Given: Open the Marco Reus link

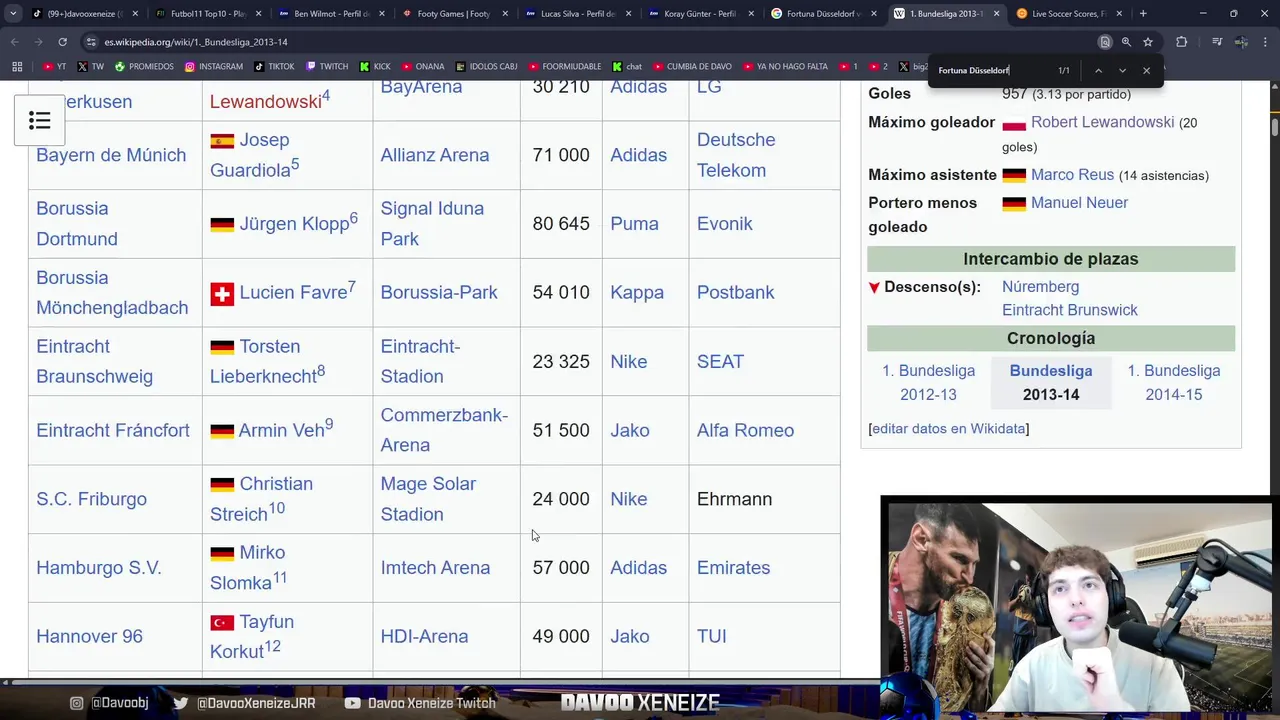Looking at the screenshot, I should (x=1072, y=175).
